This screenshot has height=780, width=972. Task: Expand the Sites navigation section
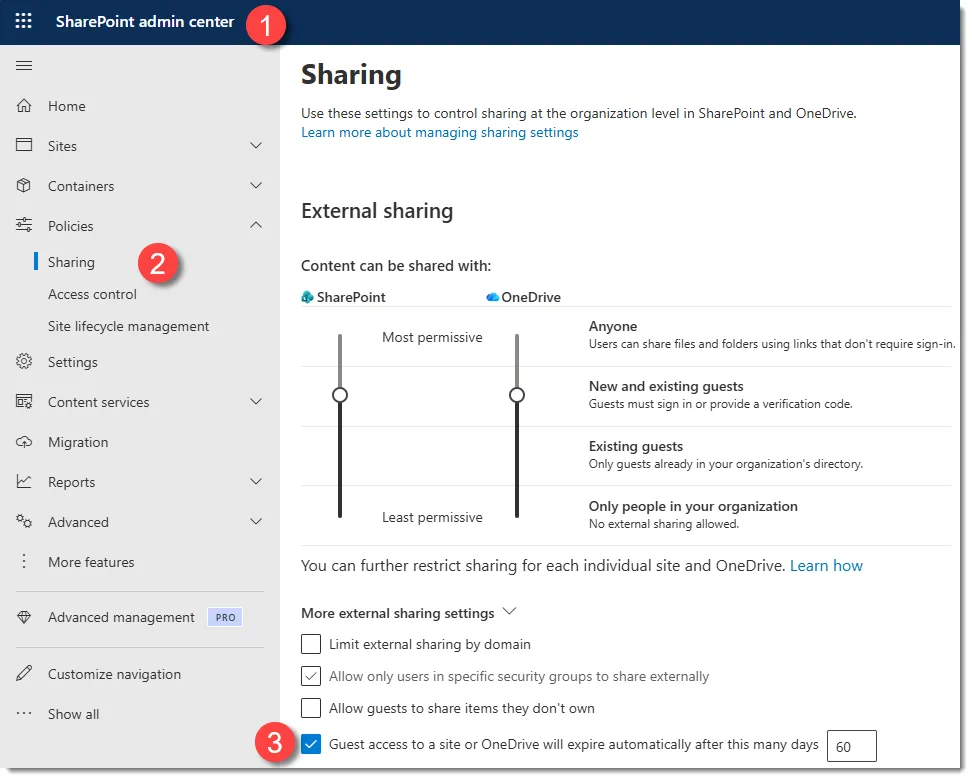(256, 145)
